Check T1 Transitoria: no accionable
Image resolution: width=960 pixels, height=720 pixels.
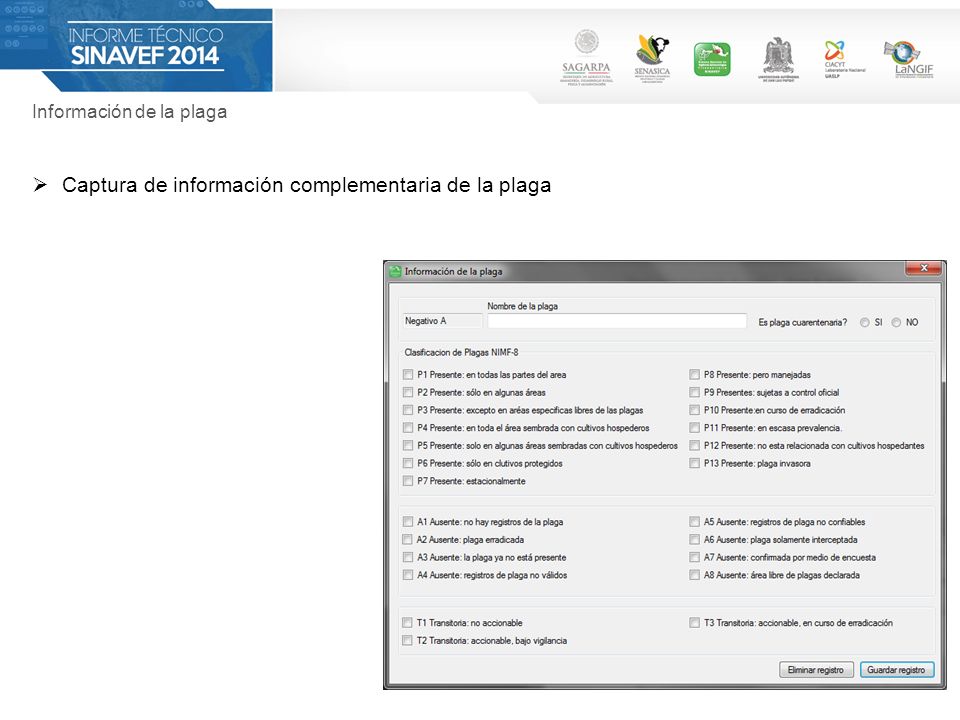(407, 623)
